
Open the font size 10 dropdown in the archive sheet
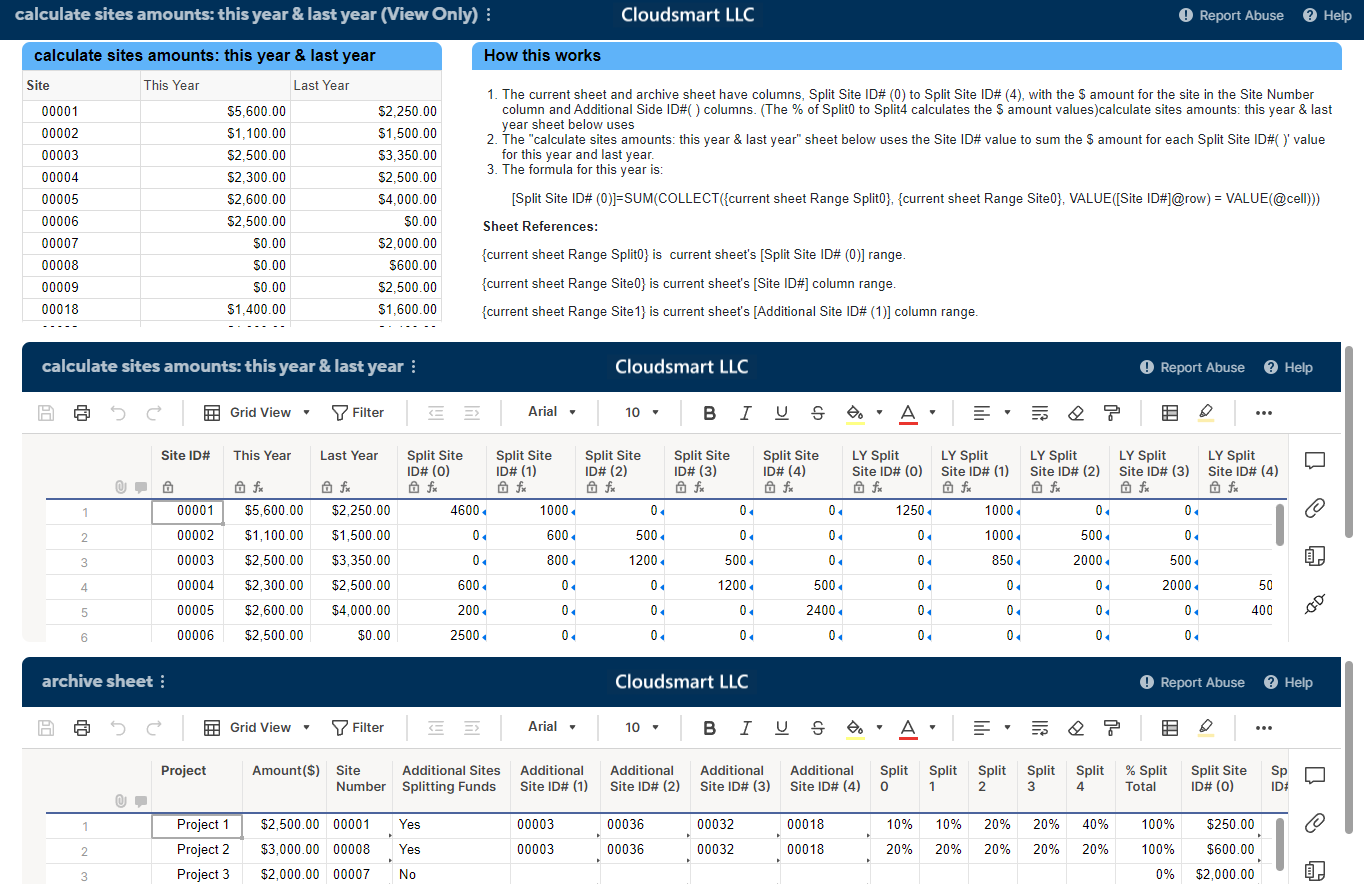point(642,728)
